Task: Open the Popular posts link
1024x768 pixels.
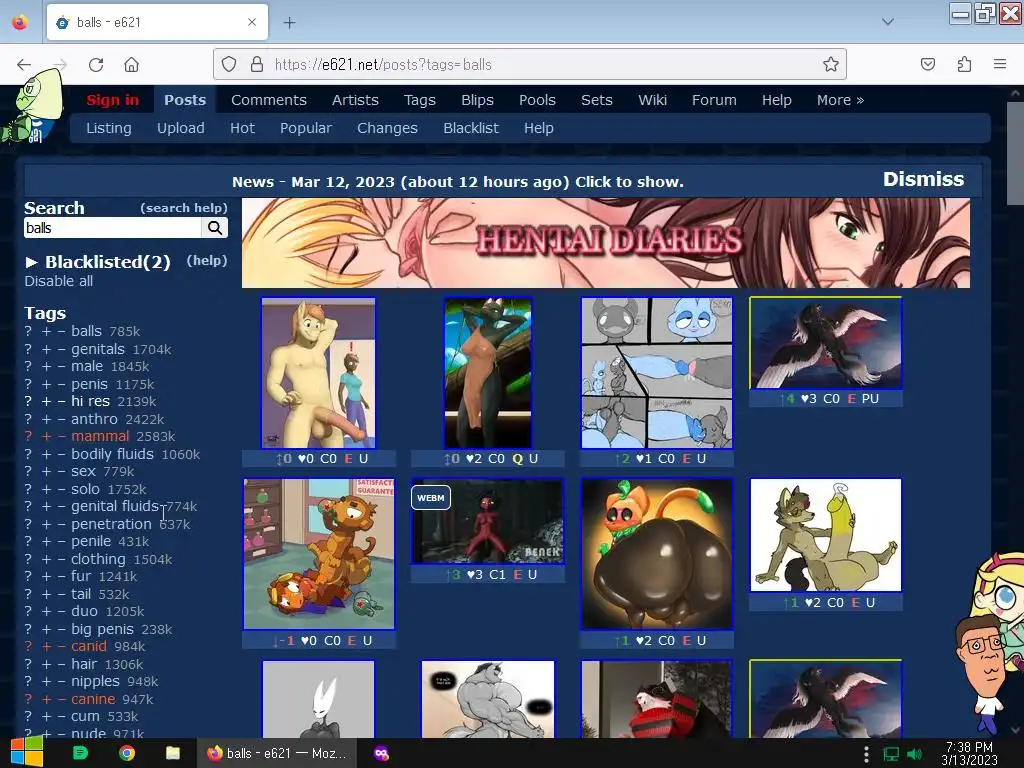Action: (306, 128)
